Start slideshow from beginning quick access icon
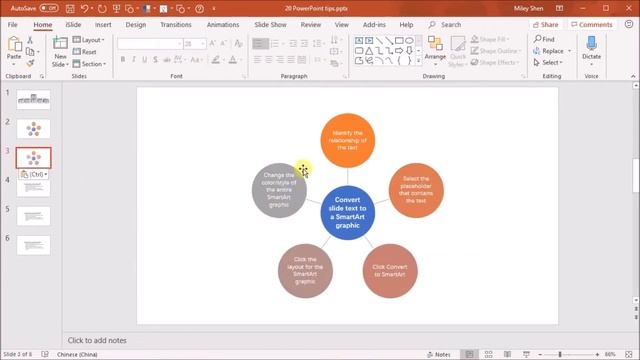Image resolution: width=640 pixels, height=360 pixels. click(116, 8)
